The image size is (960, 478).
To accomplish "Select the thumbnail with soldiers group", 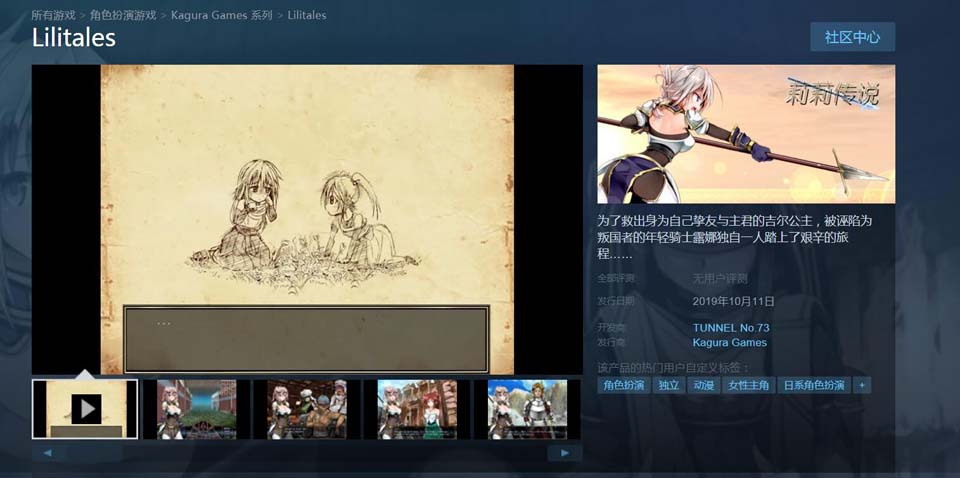I will pos(306,409).
